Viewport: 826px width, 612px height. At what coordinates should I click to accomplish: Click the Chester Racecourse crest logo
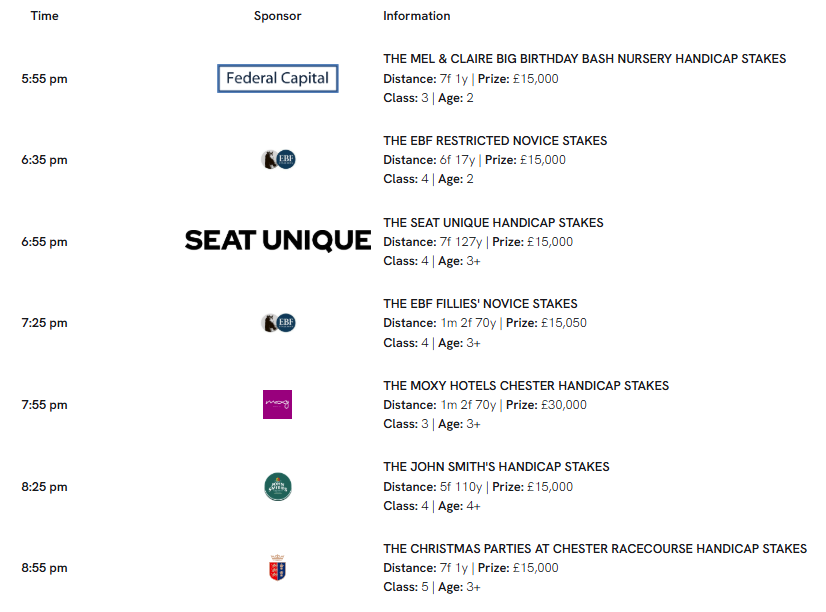coord(278,568)
